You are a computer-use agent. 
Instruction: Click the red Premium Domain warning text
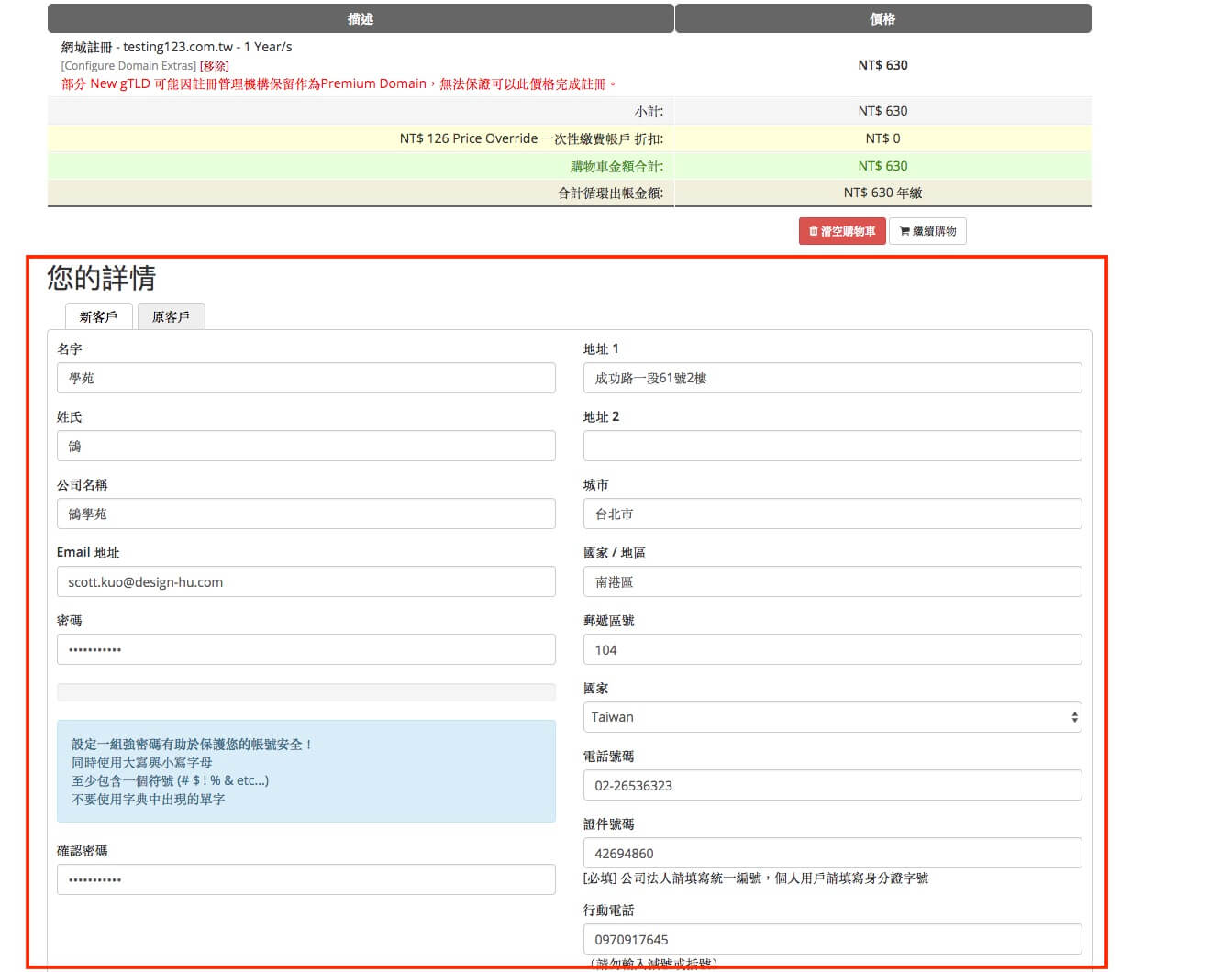(x=339, y=83)
